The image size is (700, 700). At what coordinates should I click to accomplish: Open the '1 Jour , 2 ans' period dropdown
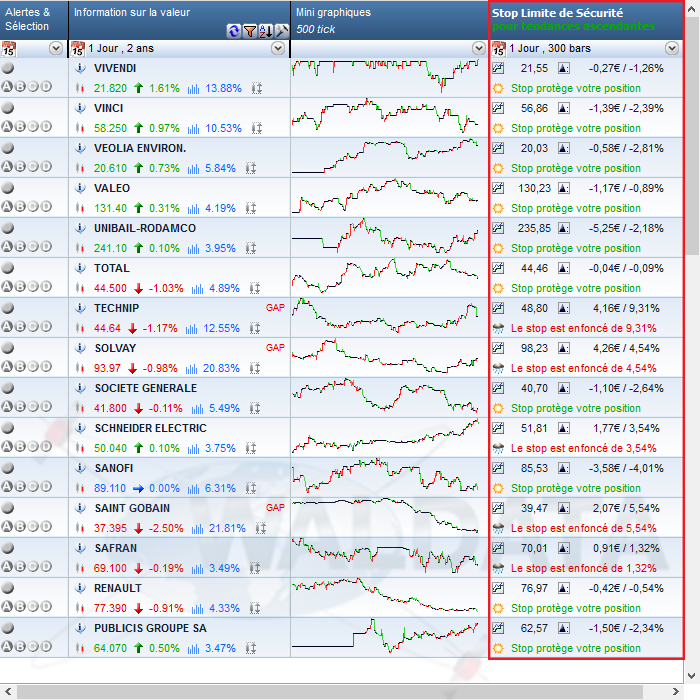278,48
